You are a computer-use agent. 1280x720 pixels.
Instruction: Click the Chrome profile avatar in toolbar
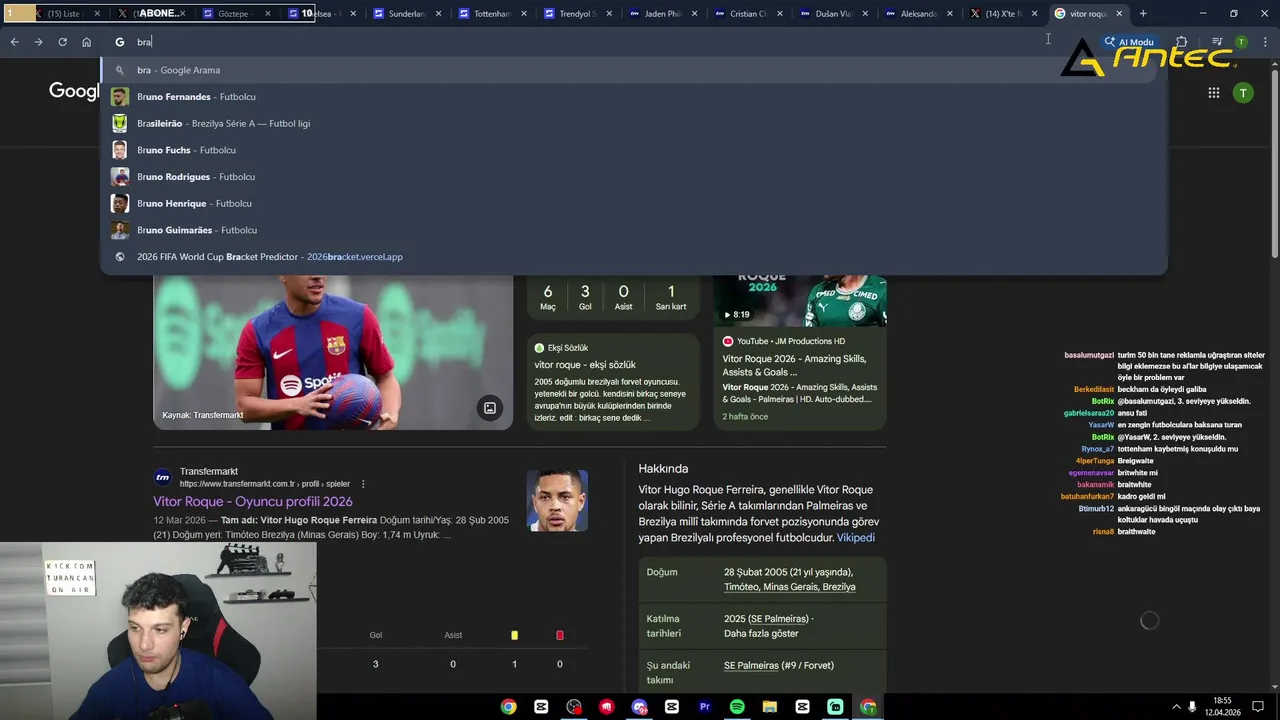[x=1241, y=42]
